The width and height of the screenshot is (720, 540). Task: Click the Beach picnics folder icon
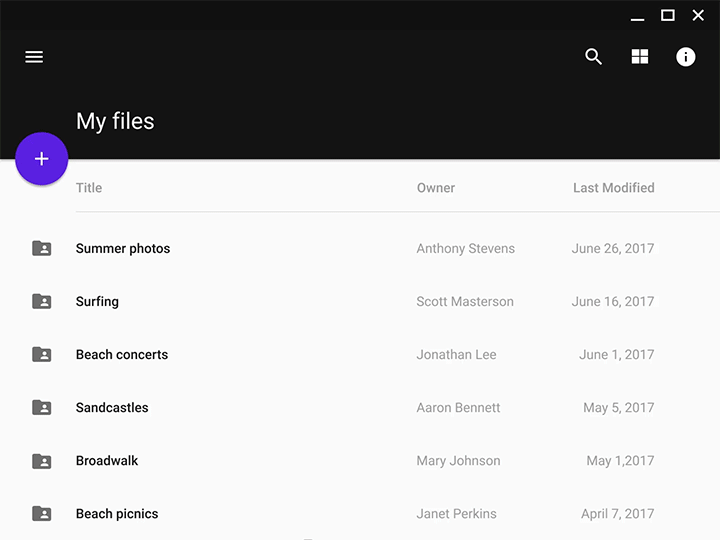41,514
